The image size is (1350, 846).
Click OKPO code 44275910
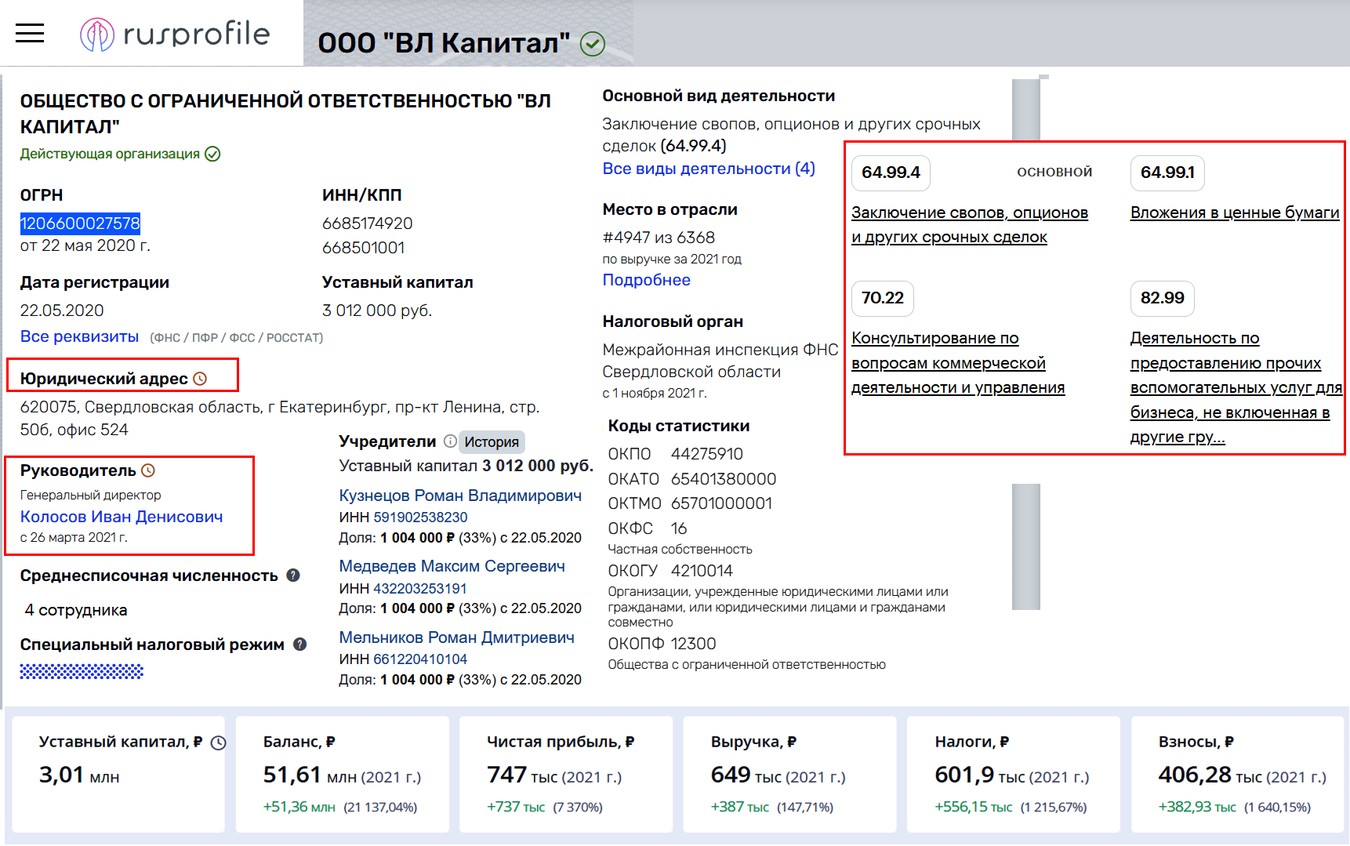click(707, 454)
